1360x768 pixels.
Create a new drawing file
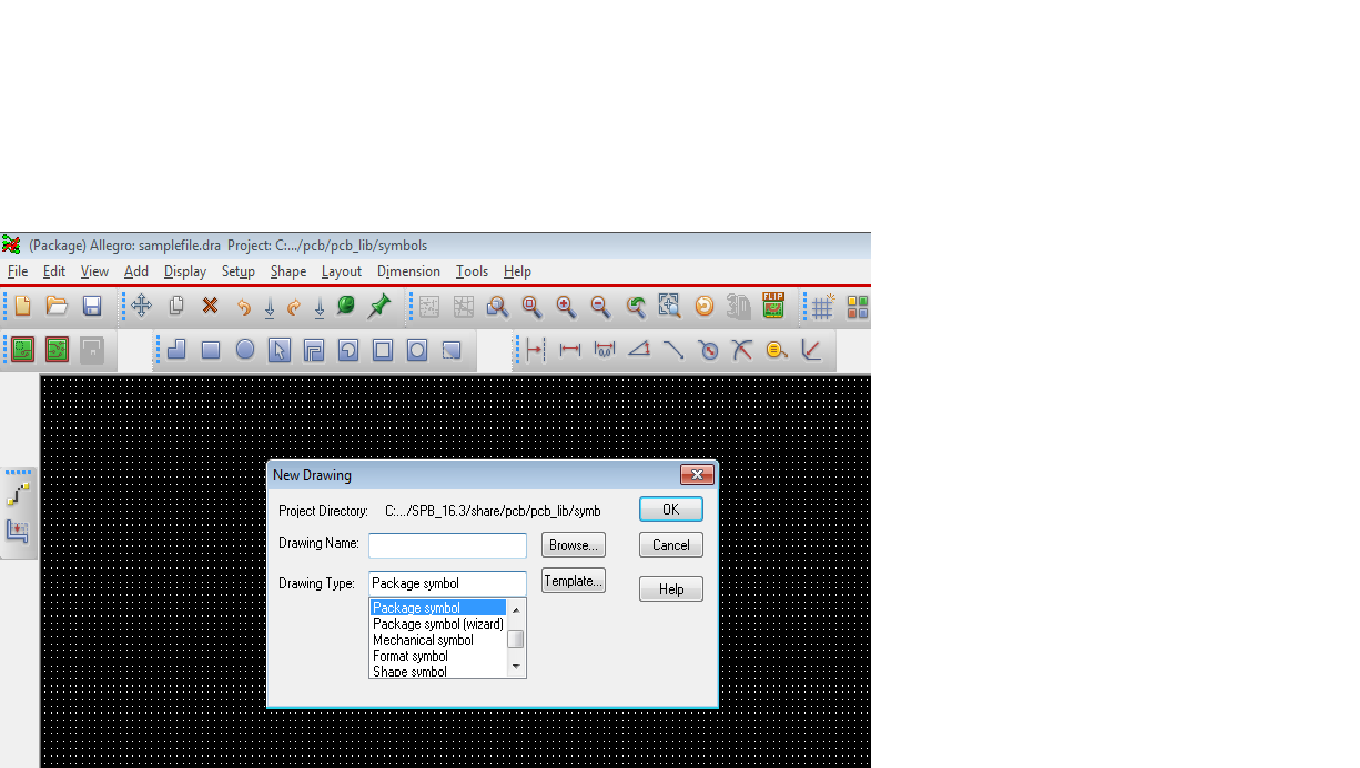[x=21, y=305]
